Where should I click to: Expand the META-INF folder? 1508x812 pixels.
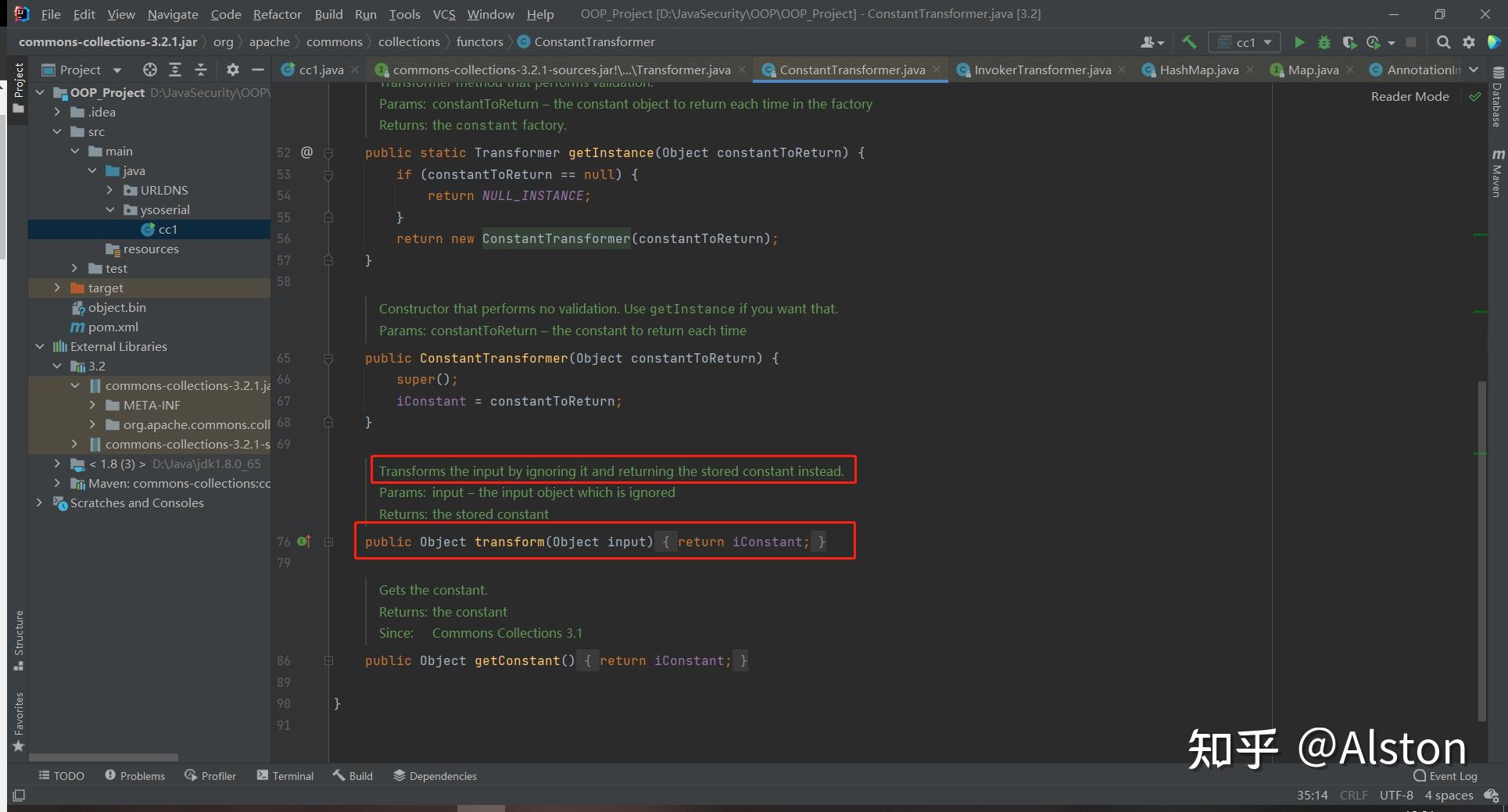point(93,405)
